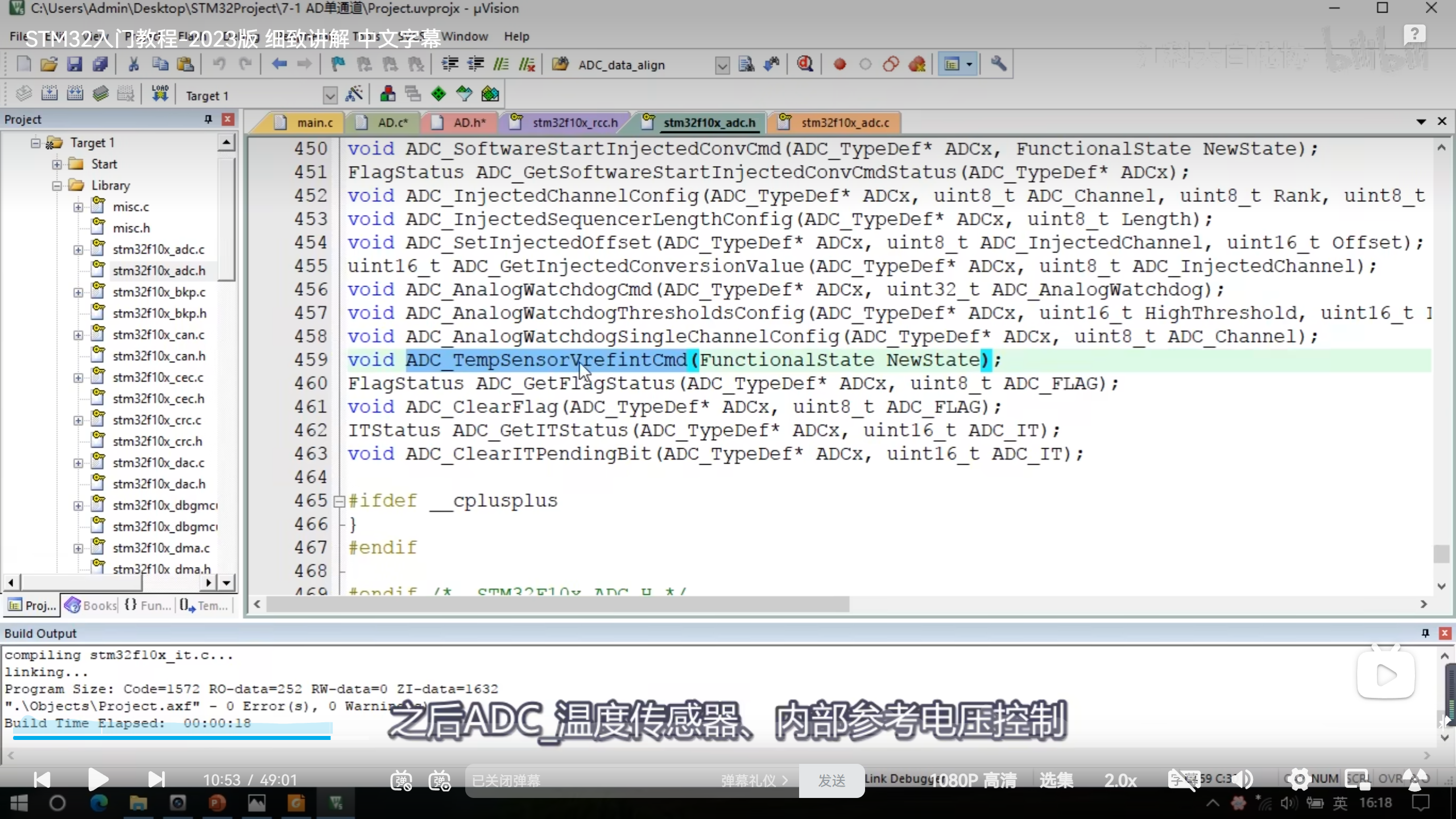Click the Insert Breakpoint red dot icon
1456x819 pixels.
point(839,64)
